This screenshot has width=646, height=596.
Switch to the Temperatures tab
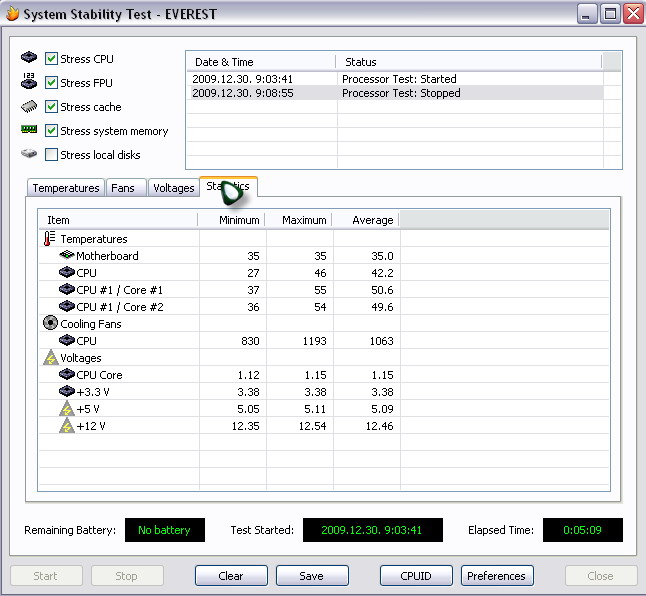click(66, 188)
